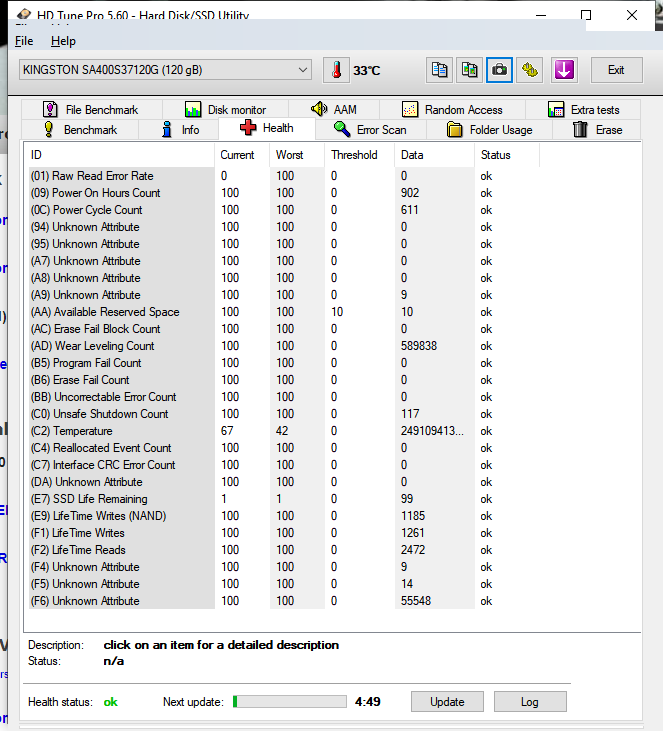Select the Power On Hours Count row
This screenshot has height=731, width=663.
tap(284, 193)
